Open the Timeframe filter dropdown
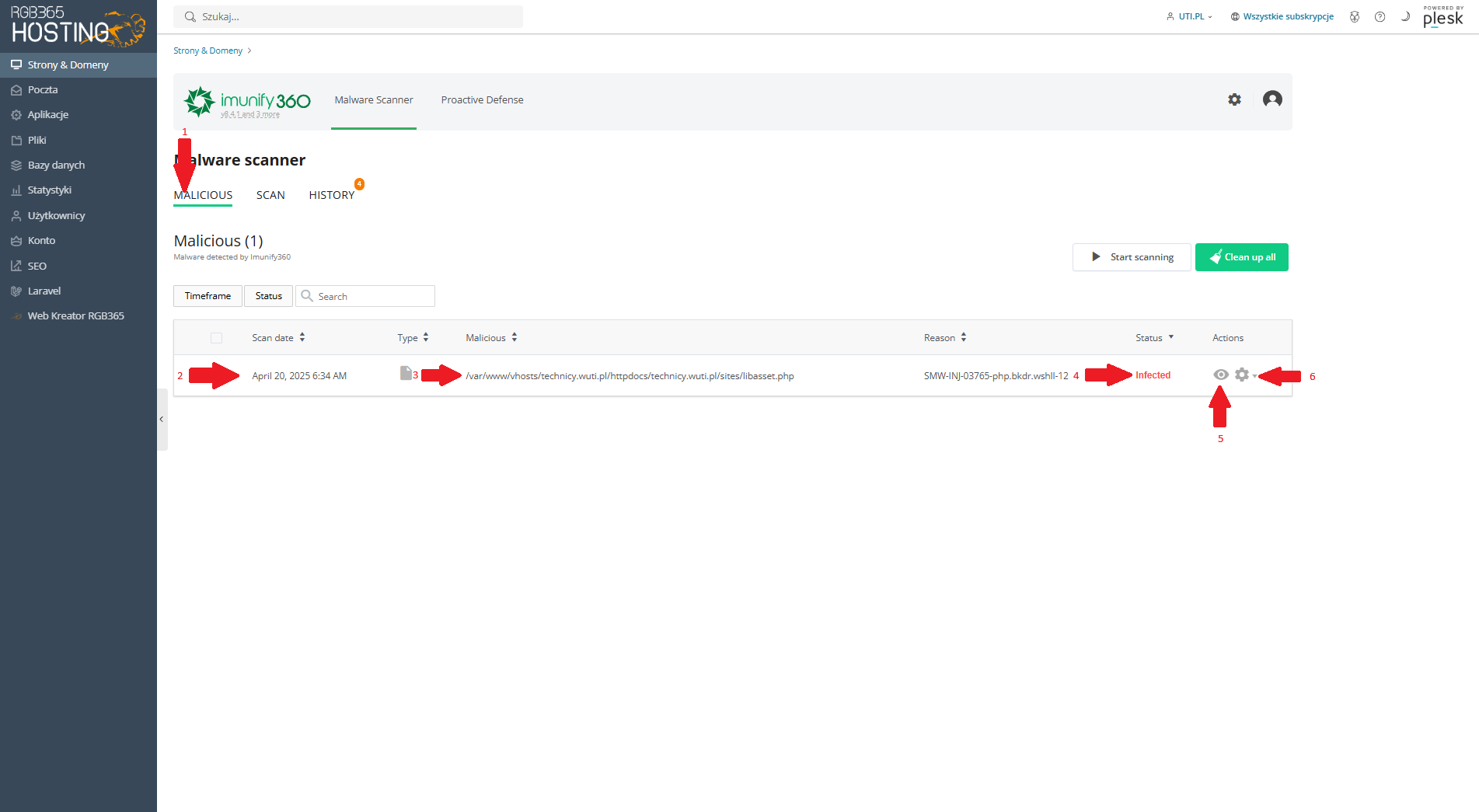The image size is (1479, 812). click(208, 296)
